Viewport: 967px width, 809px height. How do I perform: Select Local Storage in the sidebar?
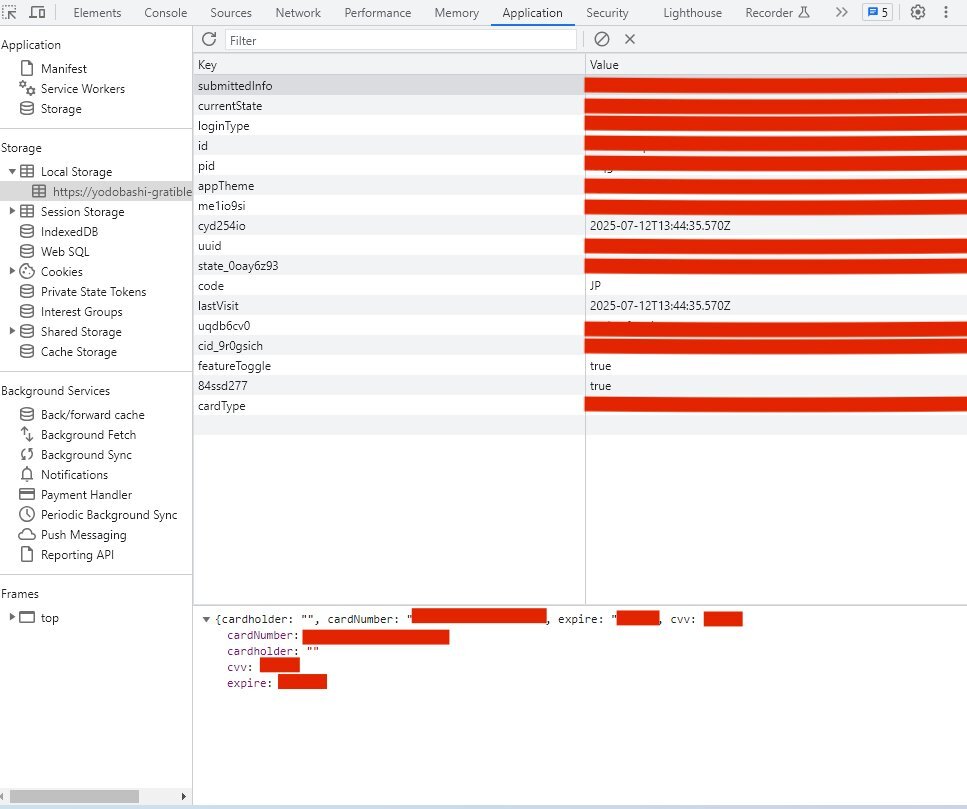tap(76, 171)
